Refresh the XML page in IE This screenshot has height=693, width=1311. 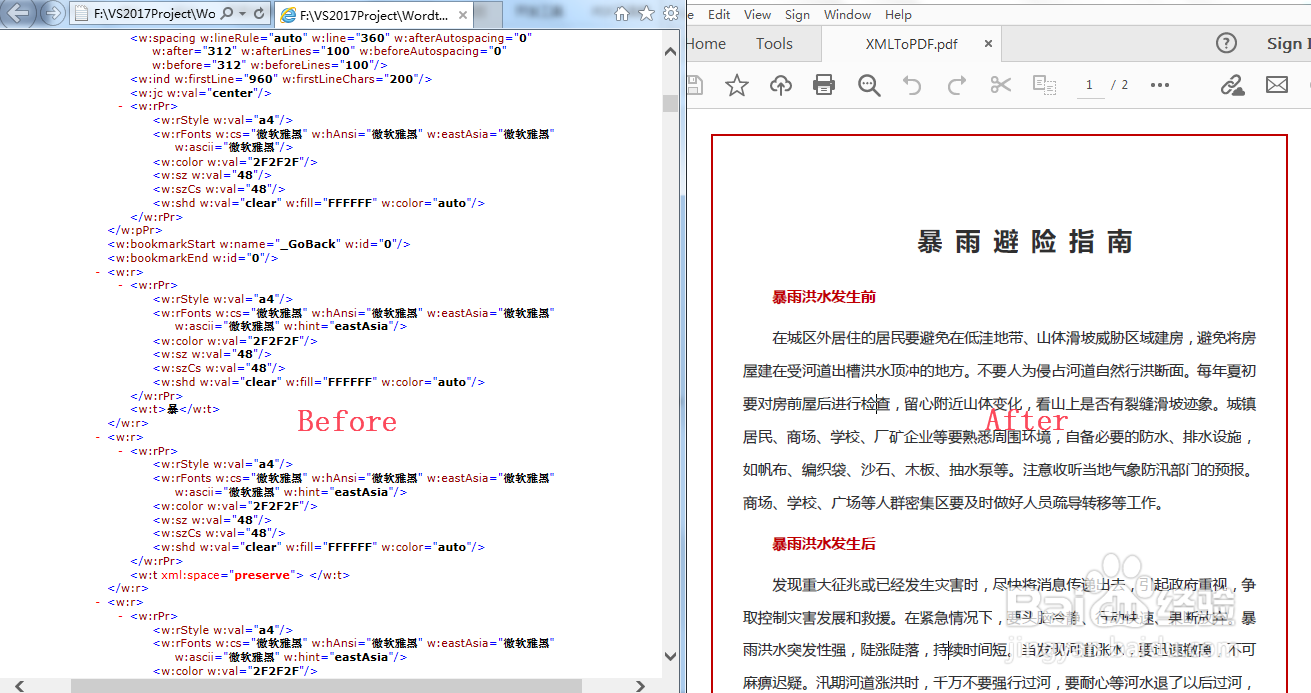[x=260, y=14]
